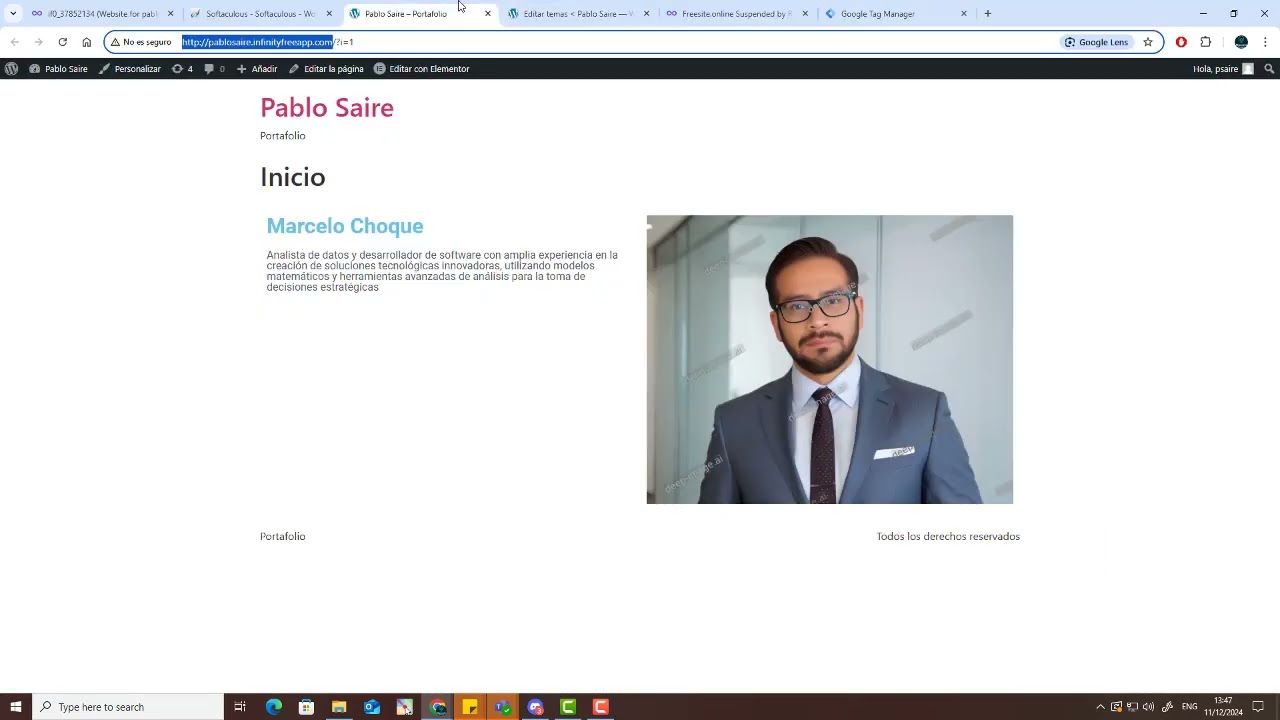Click the ENG language indicator
This screenshot has width=1280, height=720.
point(1190,707)
